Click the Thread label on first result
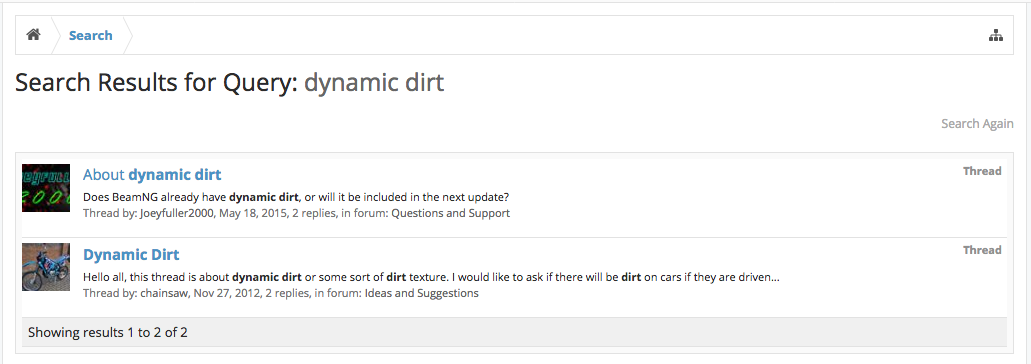Image resolution: width=1031 pixels, height=364 pixels. [x=982, y=171]
